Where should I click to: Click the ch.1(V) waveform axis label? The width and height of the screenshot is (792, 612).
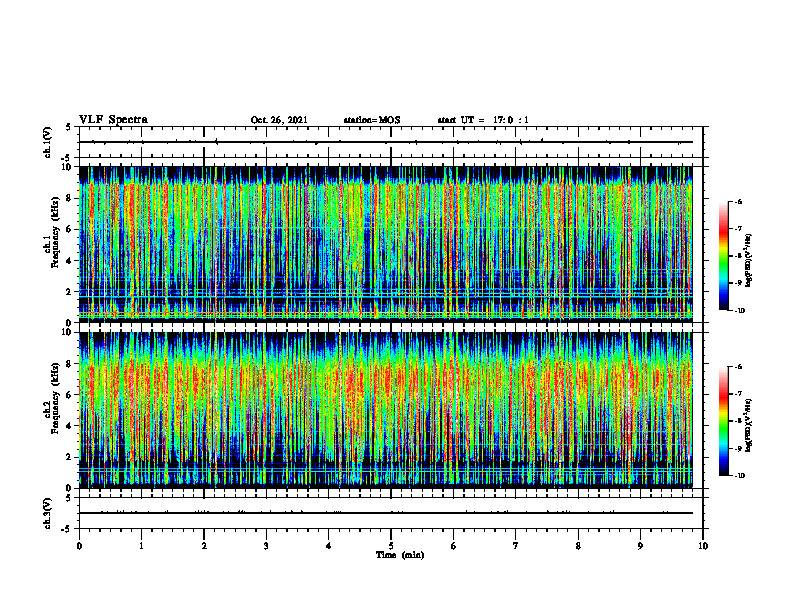[48, 142]
